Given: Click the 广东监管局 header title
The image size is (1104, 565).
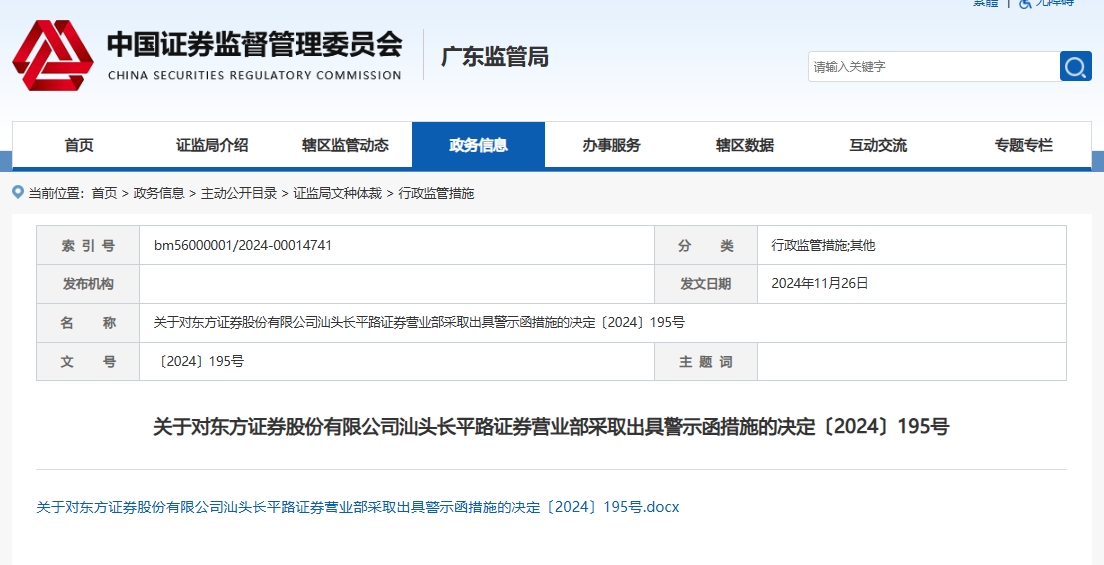Looking at the screenshot, I should [495, 56].
